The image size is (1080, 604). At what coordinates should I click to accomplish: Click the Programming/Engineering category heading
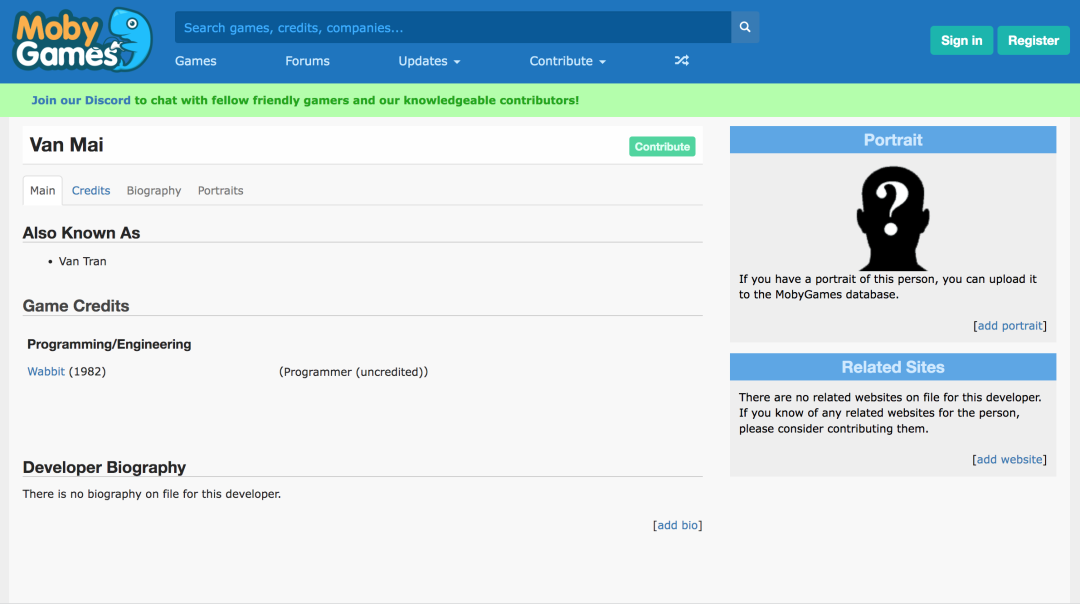tap(109, 344)
